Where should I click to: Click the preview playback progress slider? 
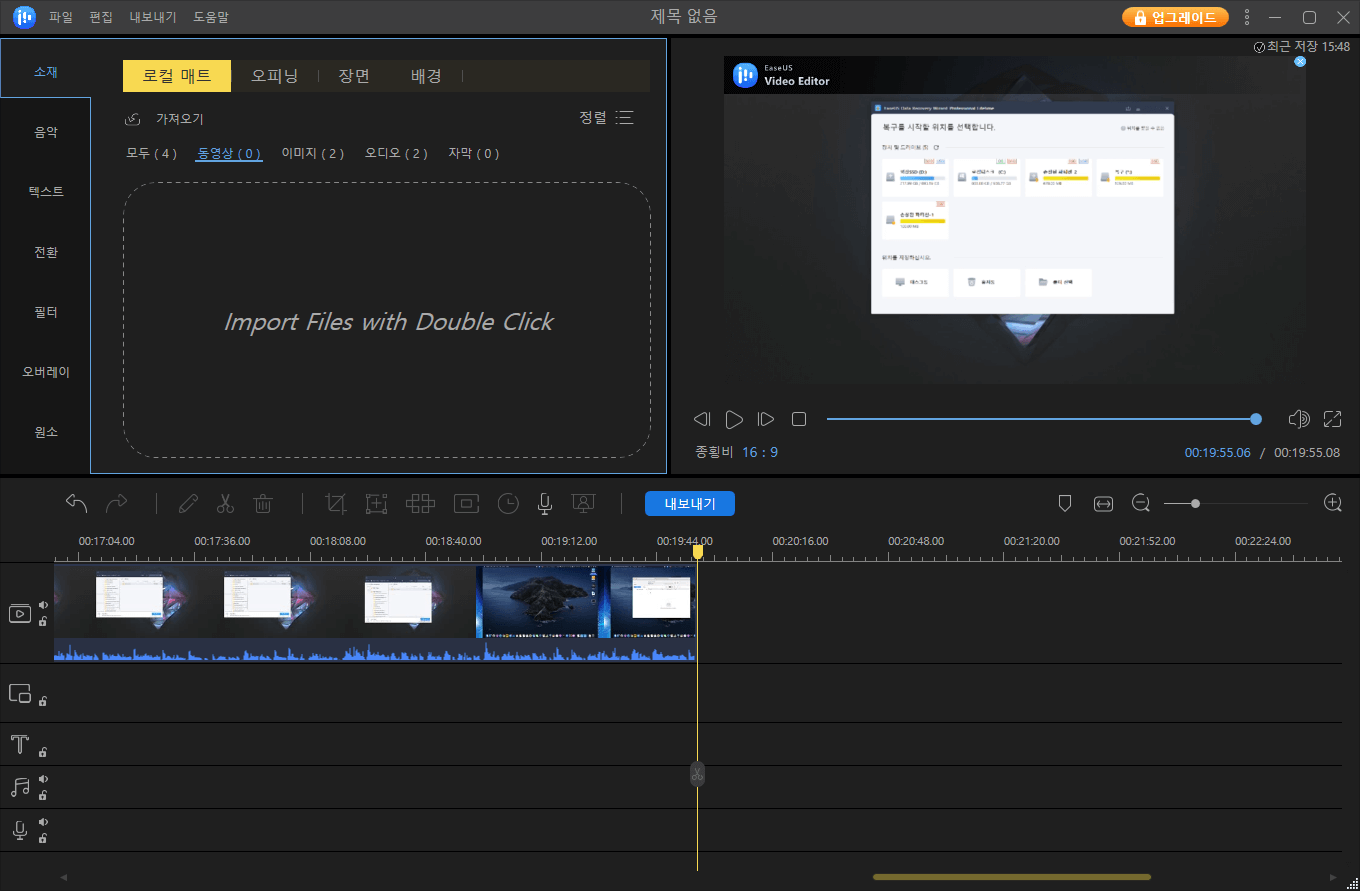point(1040,419)
